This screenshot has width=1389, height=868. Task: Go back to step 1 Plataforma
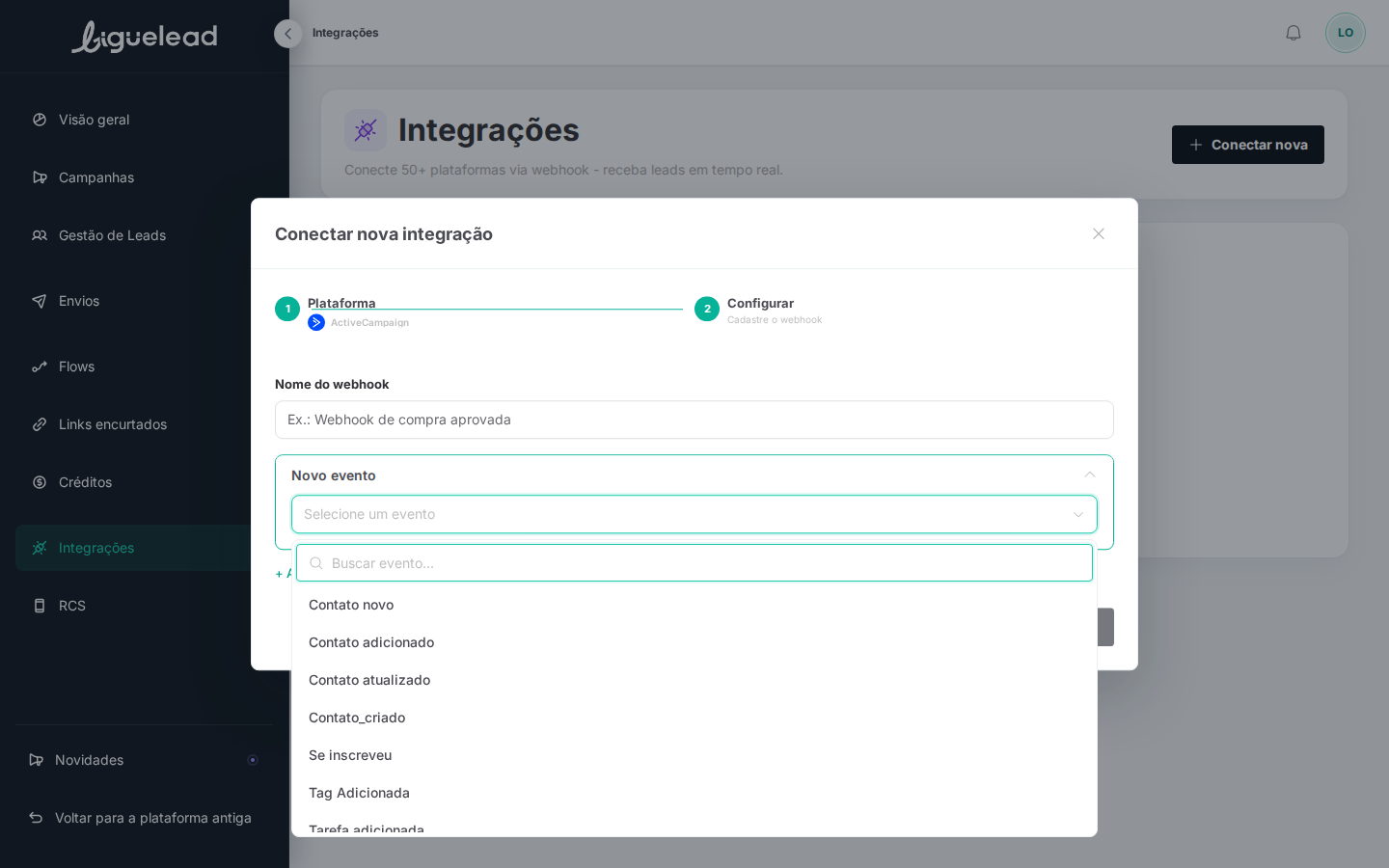[x=287, y=309]
